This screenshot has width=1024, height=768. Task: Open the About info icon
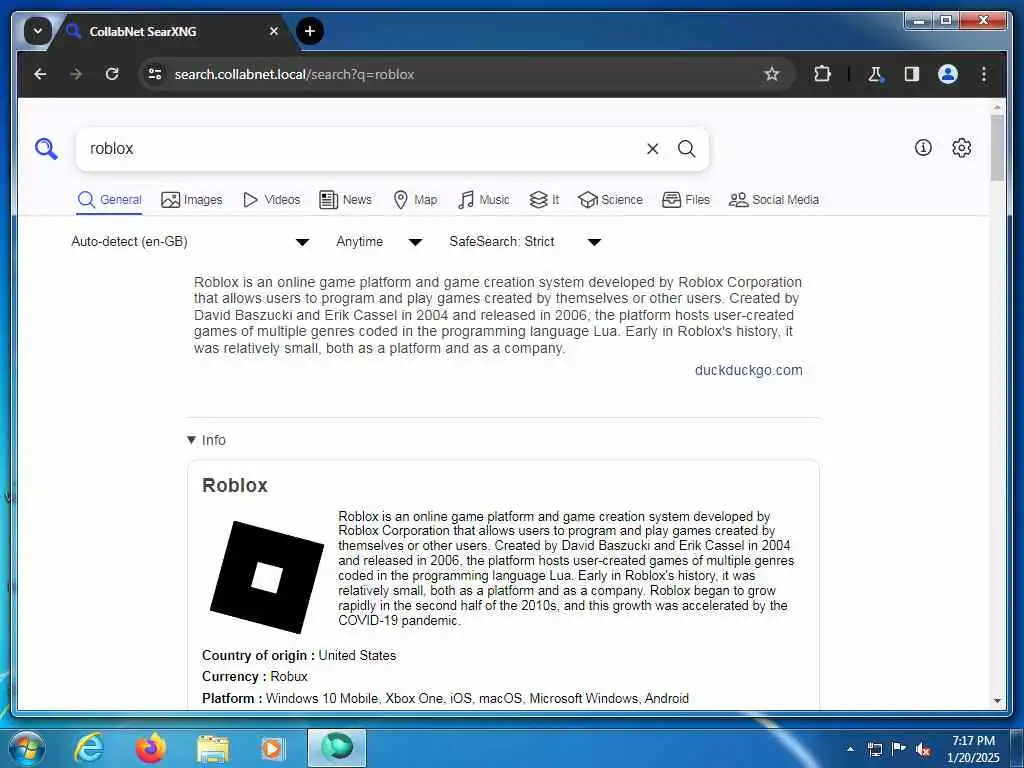[923, 148]
